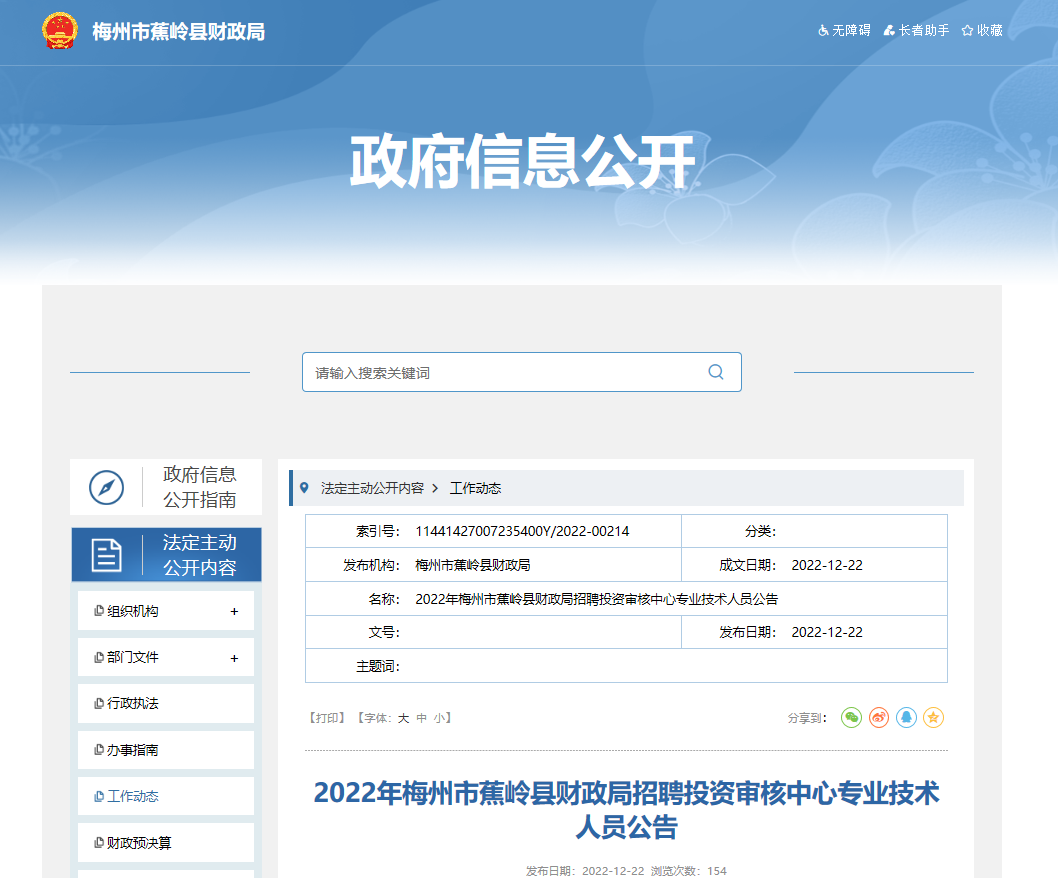The width and height of the screenshot is (1058, 878).
Task: Click the compass icon for 政府信息公开指南
Action: [x=107, y=487]
